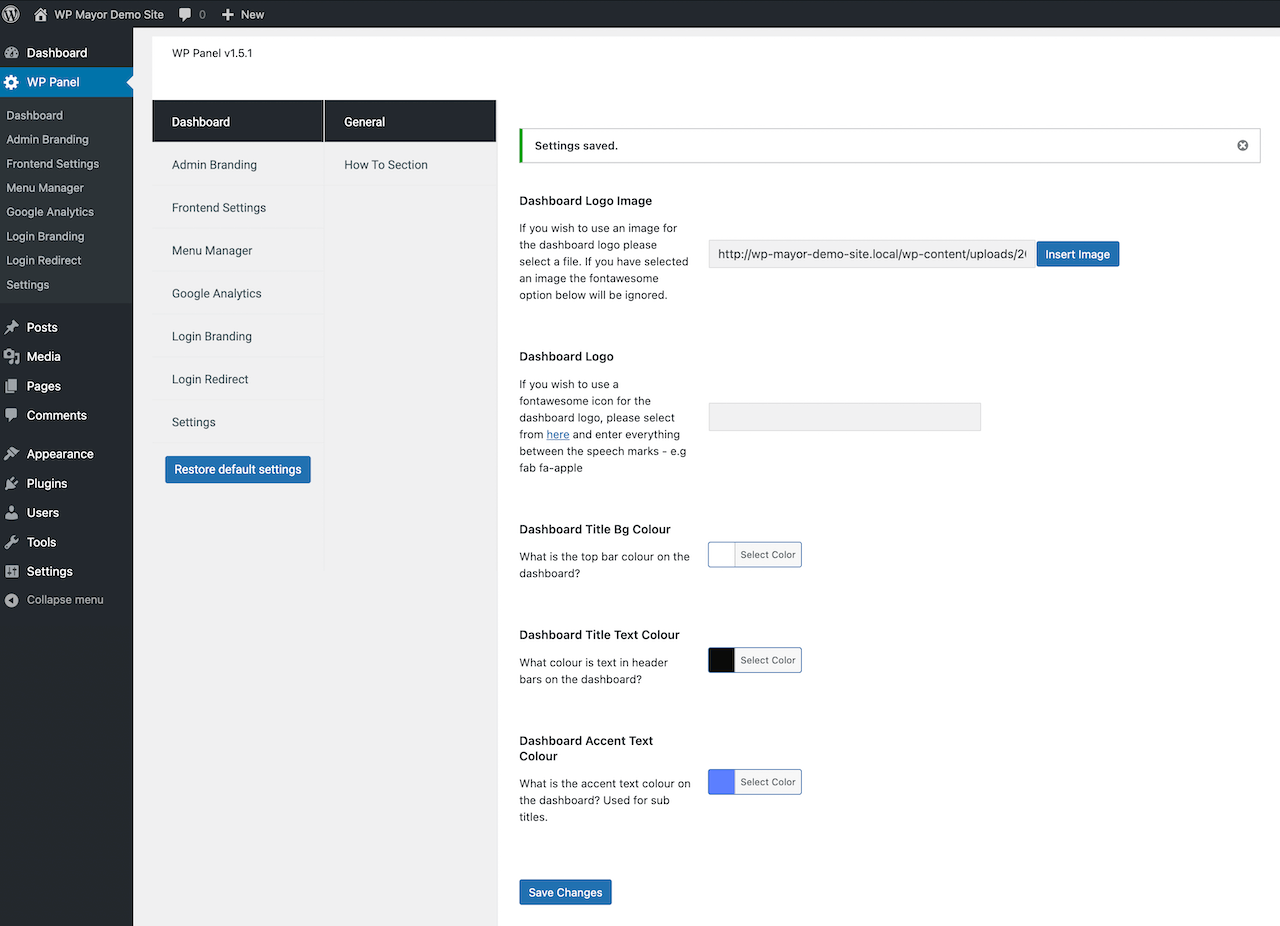Open the Dashboard tab in WP Panel
This screenshot has width=1280, height=926.
[x=238, y=122]
